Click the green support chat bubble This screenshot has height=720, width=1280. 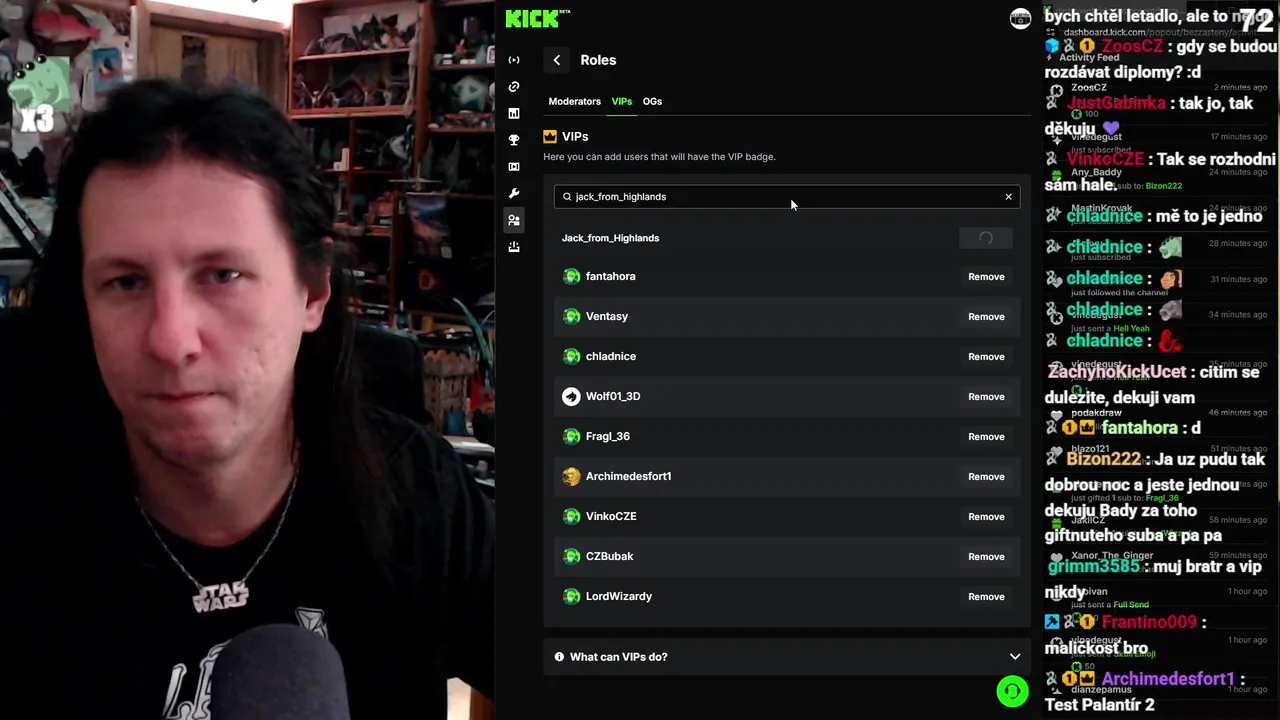pos(1012,691)
